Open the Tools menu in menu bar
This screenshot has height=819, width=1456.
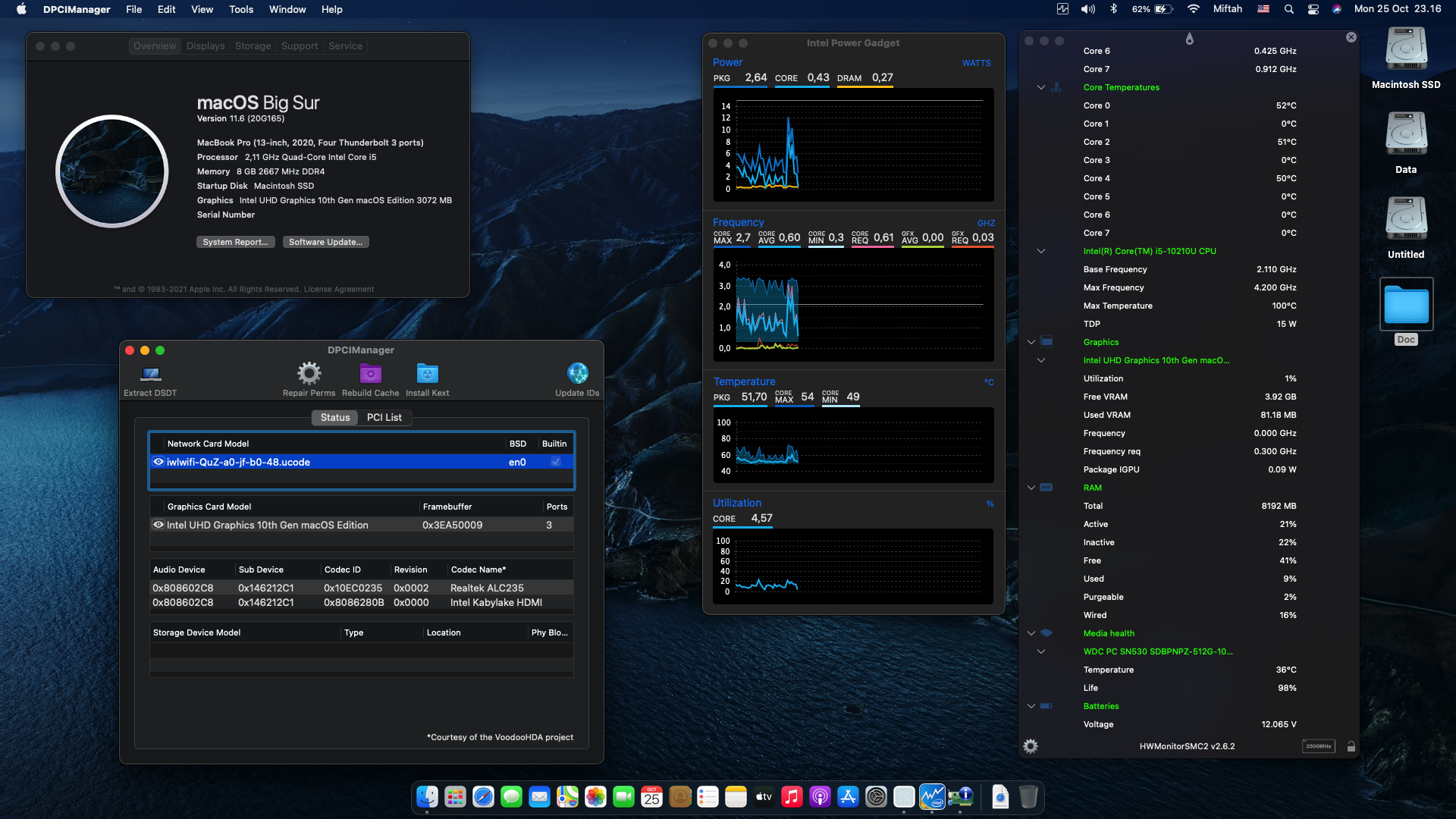point(241,9)
